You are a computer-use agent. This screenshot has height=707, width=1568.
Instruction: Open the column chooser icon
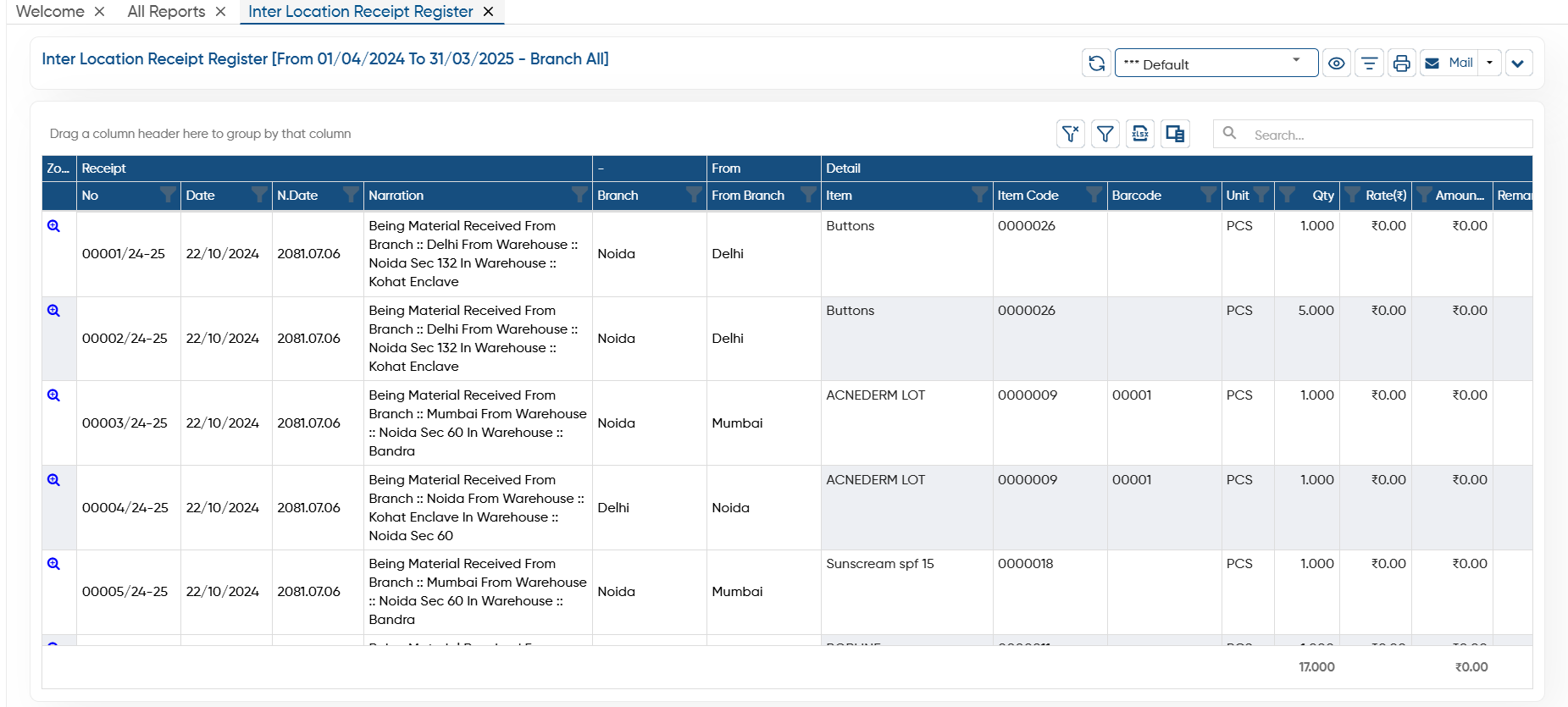click(x=1175, y=134)
